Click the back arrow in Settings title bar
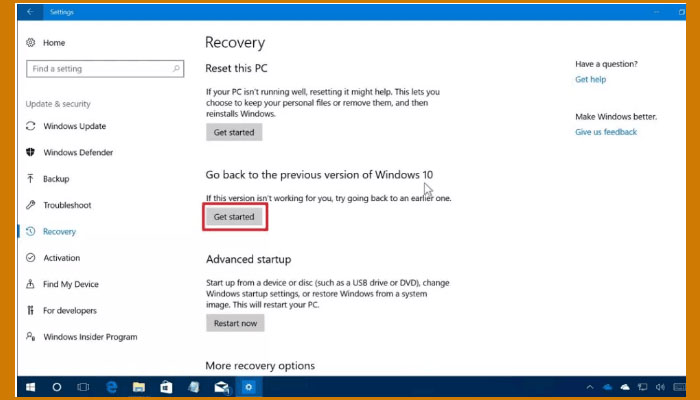This screenshot has height=400, width=700. 29,13
